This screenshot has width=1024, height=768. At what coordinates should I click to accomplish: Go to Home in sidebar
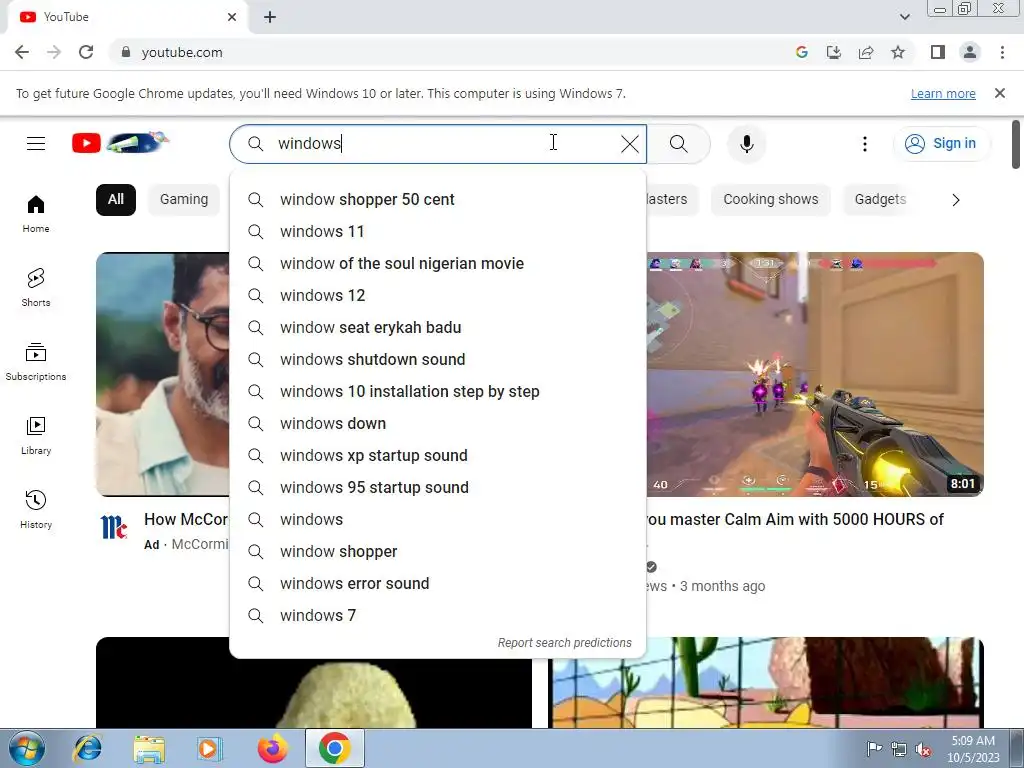coord(36,214)
